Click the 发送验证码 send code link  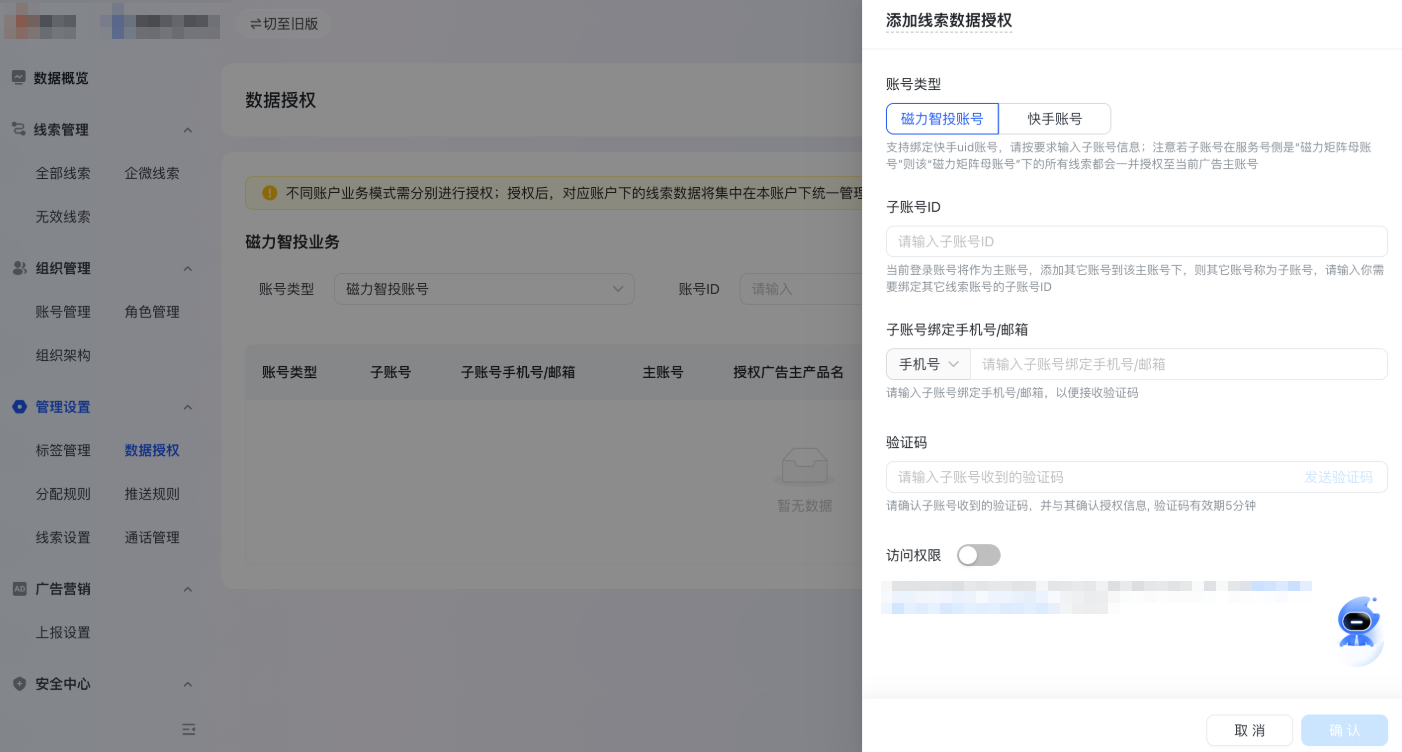(x=1338, y=477)
